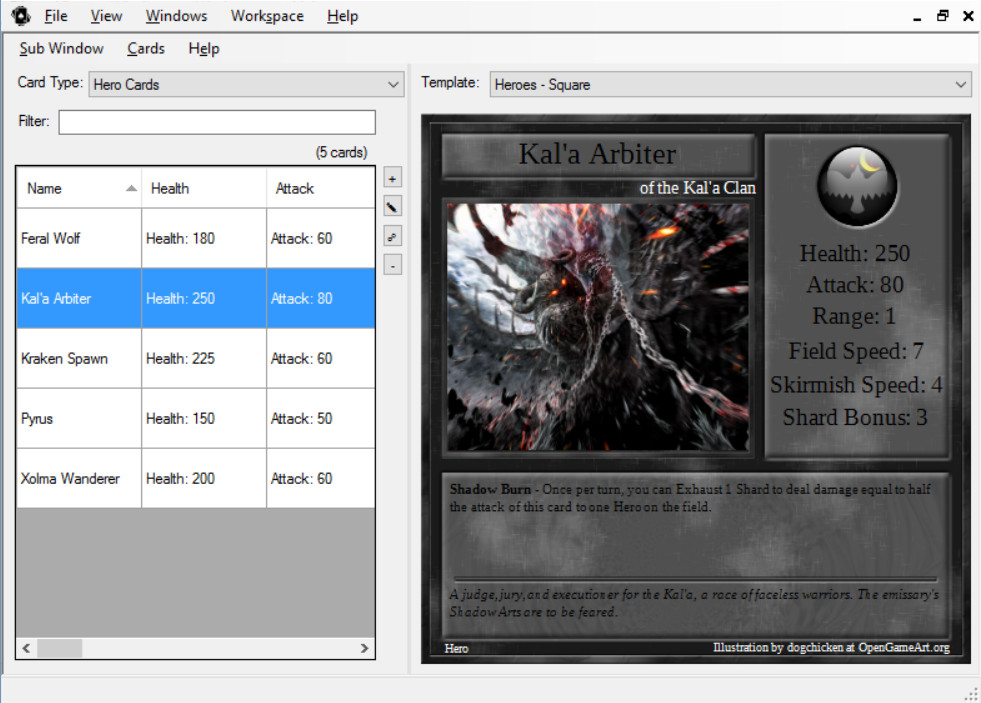This screenshot has width=981, height=703.
Task: Click the round clan emblem on the card preview
Action: pyautogui.click(x=857, y=186)
